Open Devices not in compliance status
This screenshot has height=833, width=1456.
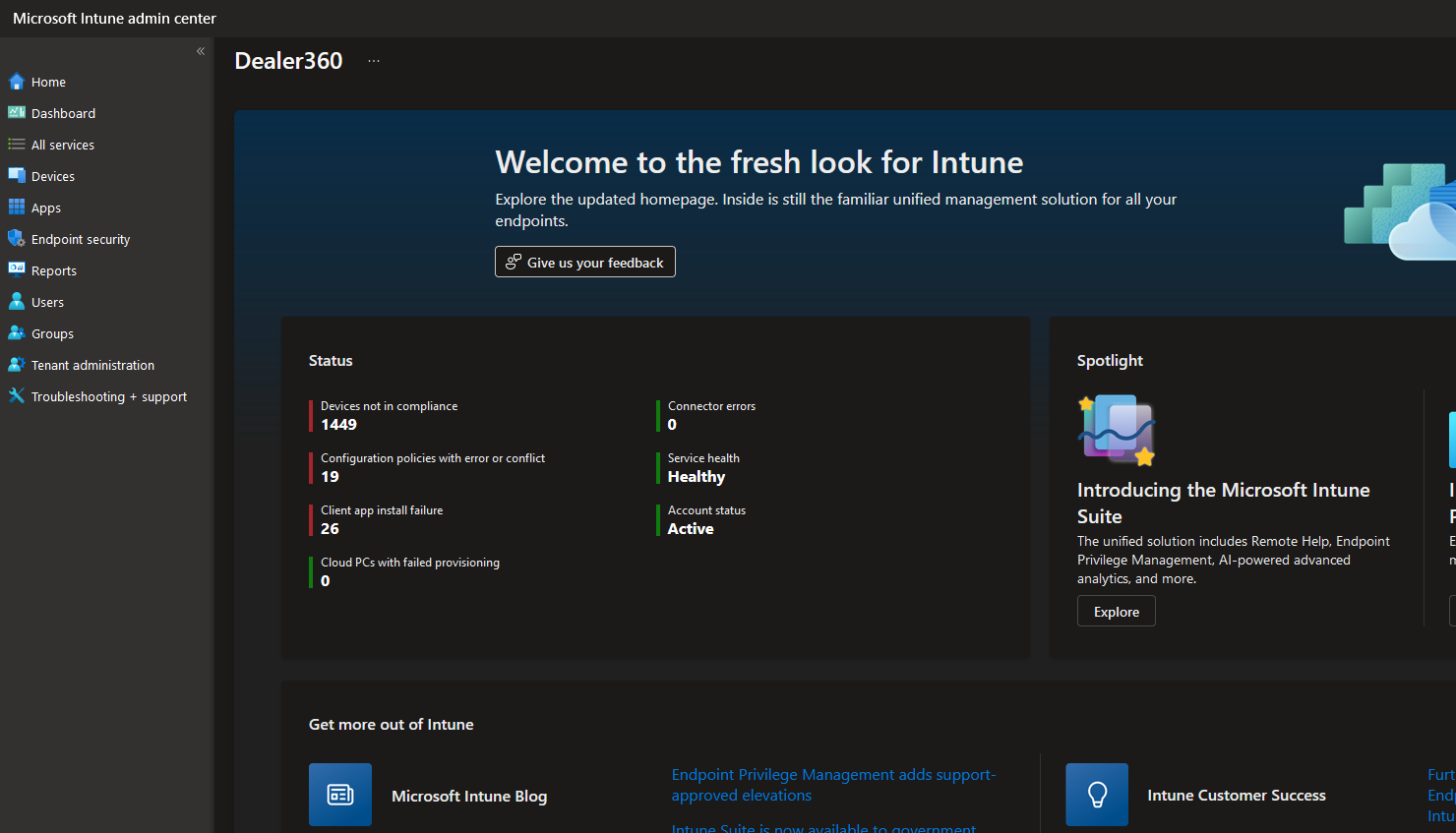389,406
